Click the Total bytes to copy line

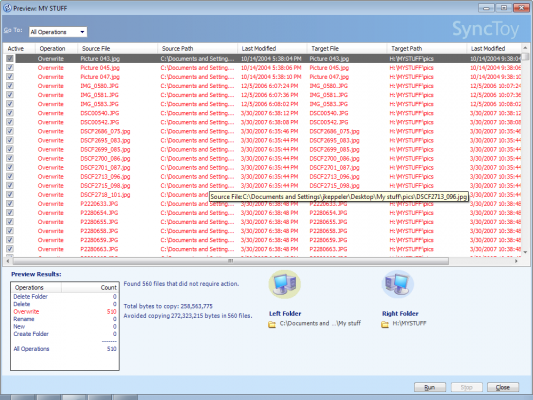(168, 306)
